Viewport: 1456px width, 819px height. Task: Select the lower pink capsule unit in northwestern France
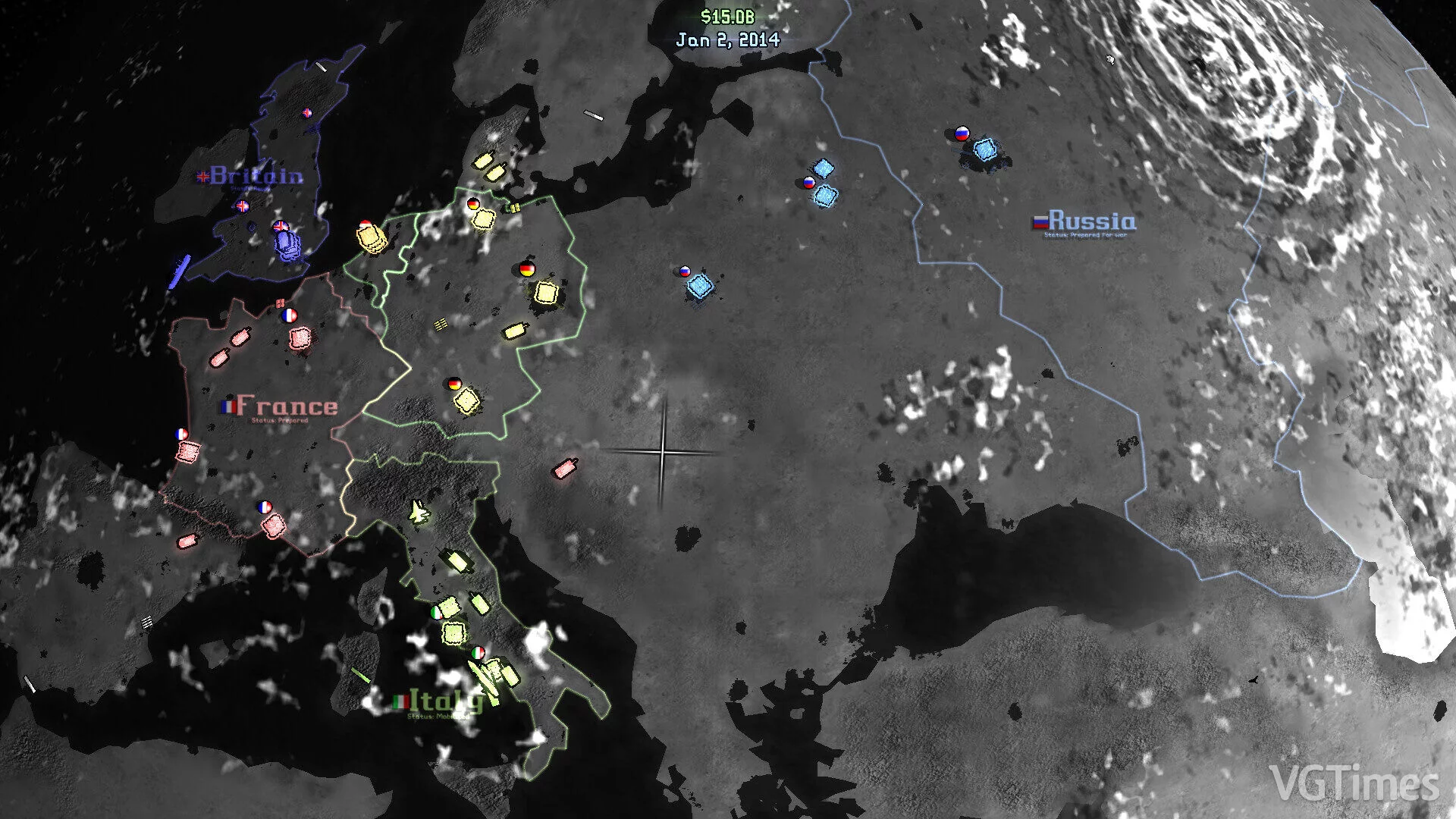pyautogui.click(x=219, y=357)
